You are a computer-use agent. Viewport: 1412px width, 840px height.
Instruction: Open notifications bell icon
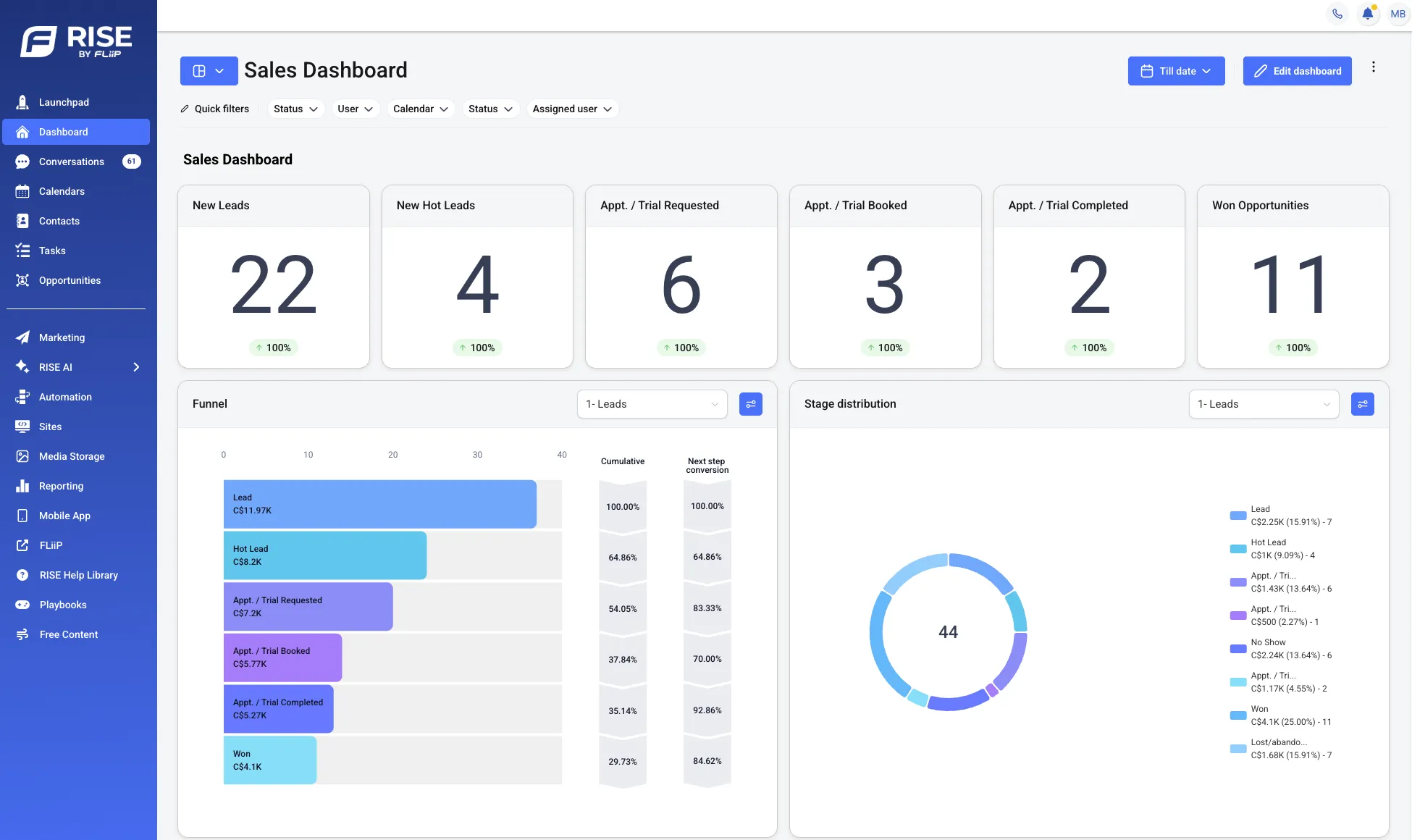tap(1367, 14)
